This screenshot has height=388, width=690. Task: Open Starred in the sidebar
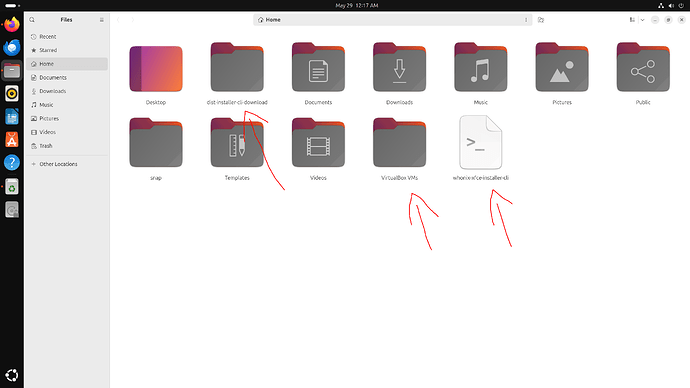tap(67, 50)
